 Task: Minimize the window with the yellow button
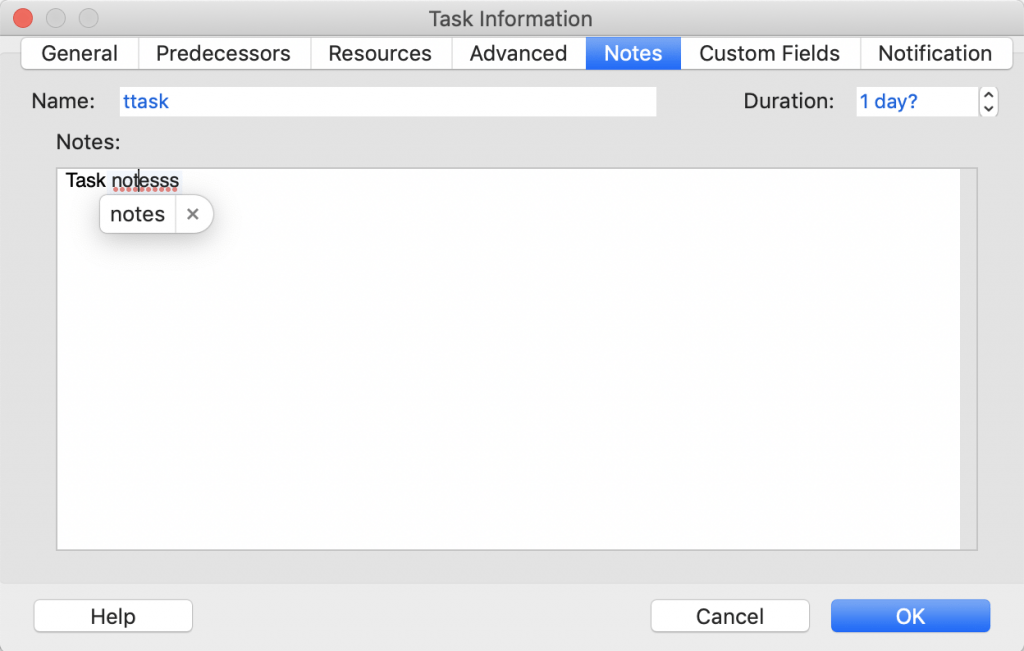[x=54, y=18]
